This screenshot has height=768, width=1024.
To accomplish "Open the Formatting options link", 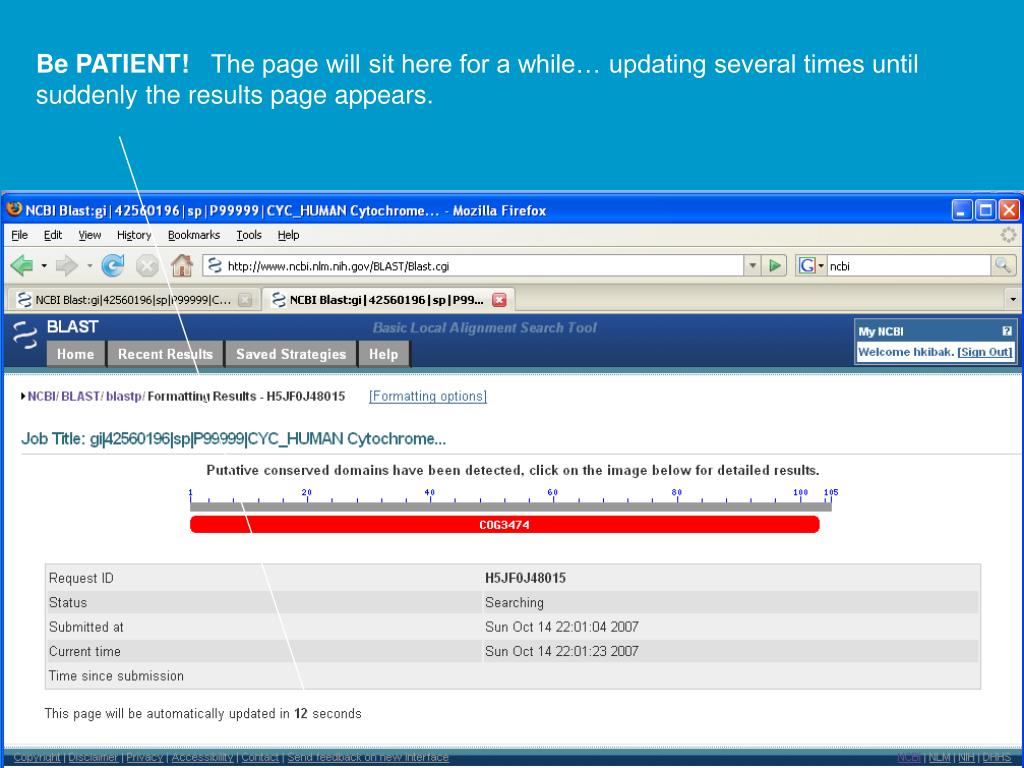I will pyautogui.click(x=428, y=396).
